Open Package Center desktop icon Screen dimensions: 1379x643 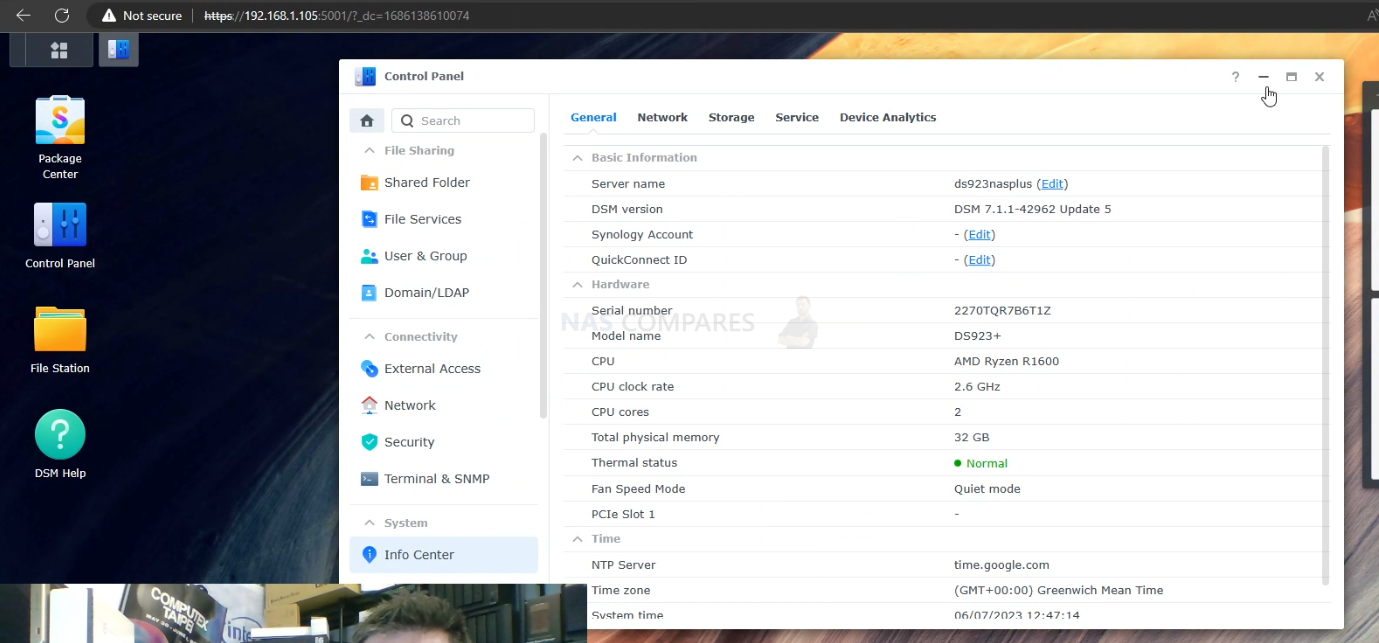click(x=60, y=137)
